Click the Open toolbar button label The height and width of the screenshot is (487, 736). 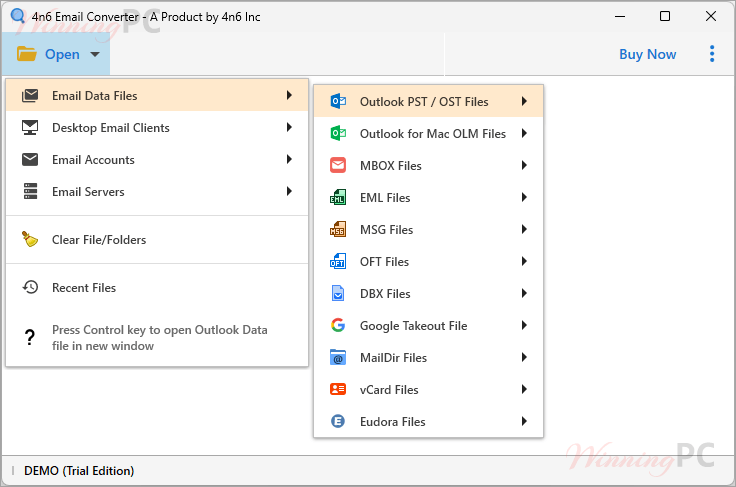point(62,54)
